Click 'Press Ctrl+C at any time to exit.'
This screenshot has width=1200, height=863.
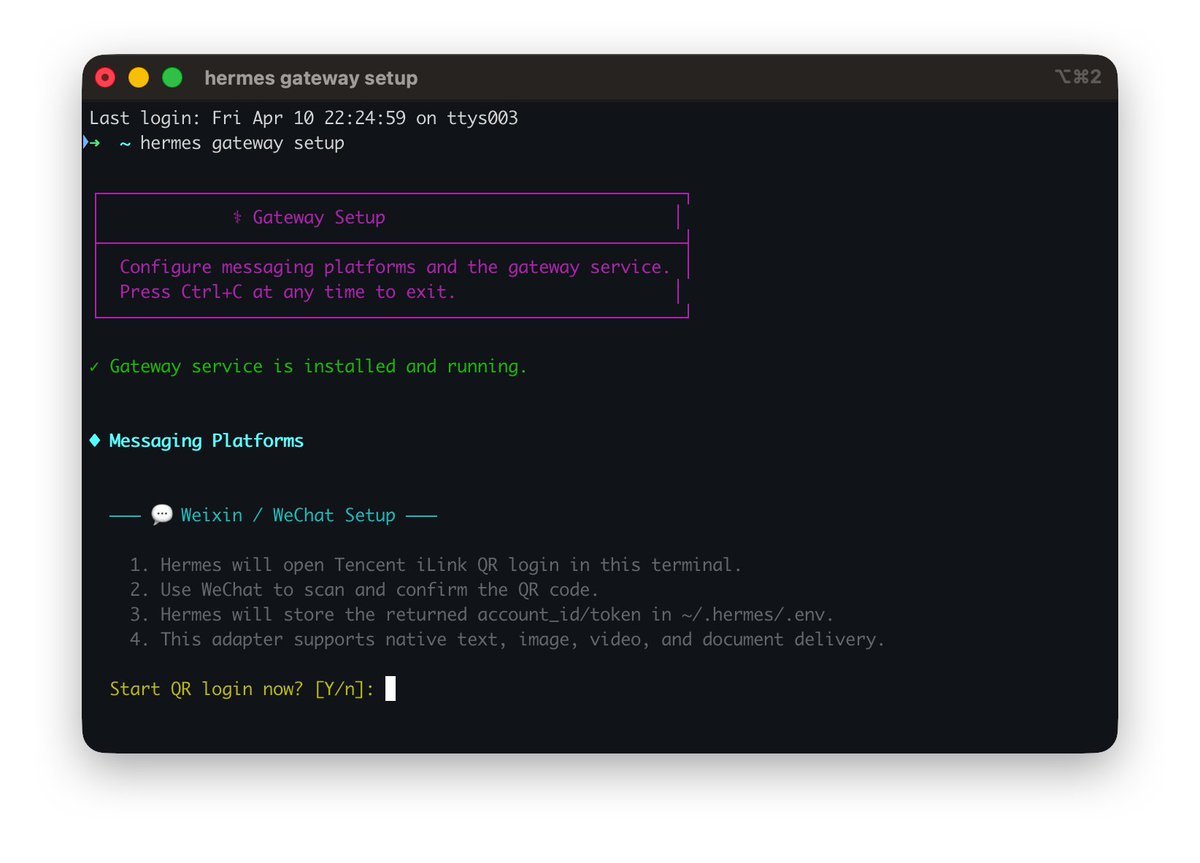point(287,292)
